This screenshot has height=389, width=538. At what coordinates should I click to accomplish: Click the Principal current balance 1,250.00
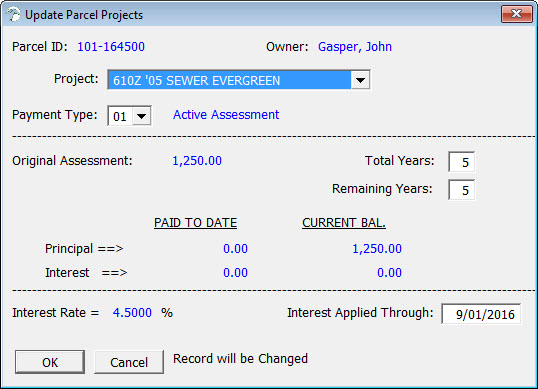click(377, 249)
